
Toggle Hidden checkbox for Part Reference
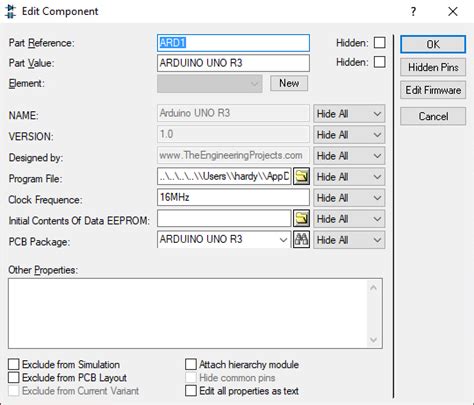380,43
